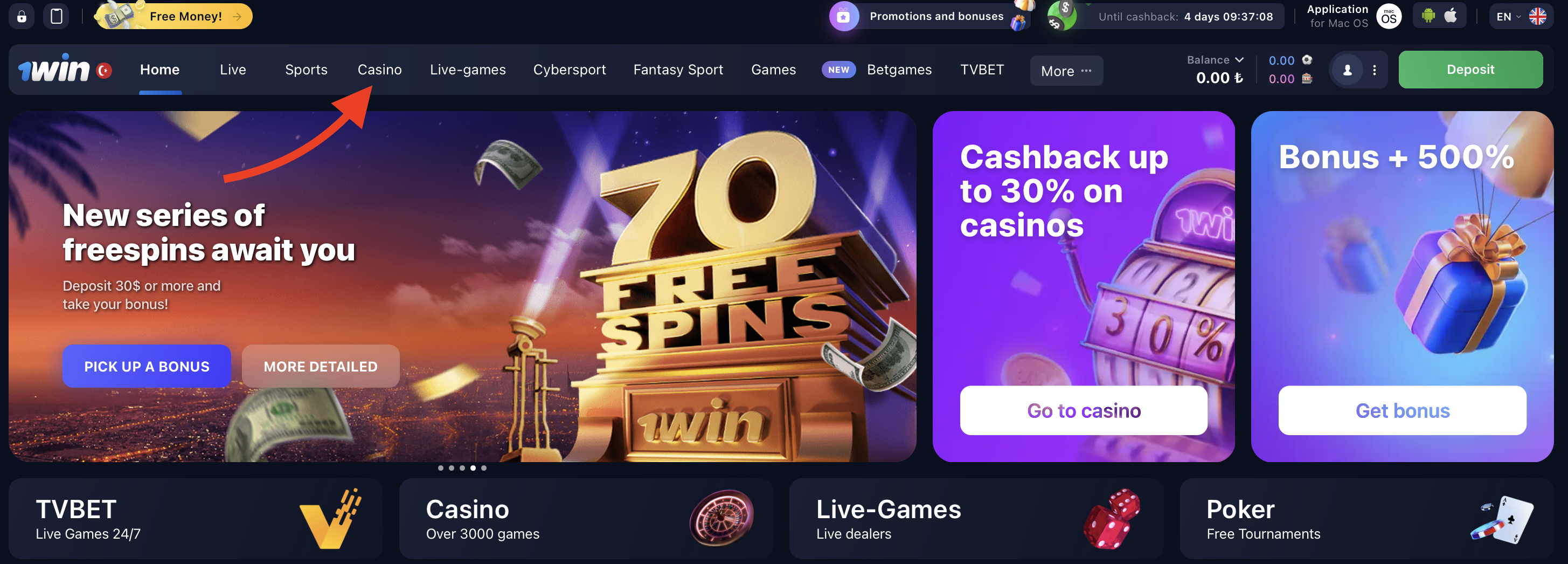Screen dimensions: 1568x564
Task: Open the three-dot account menu
Action: 1375,70
